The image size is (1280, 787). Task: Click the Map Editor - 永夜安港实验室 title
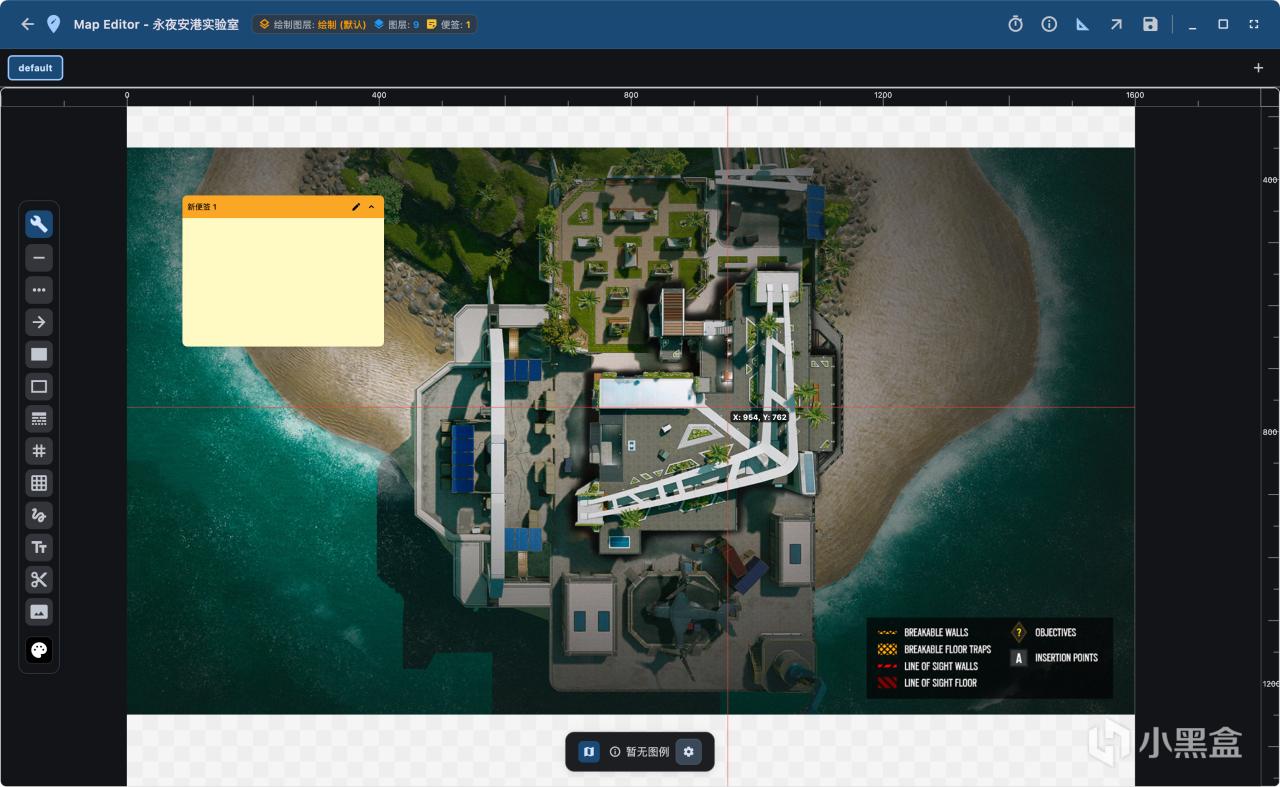click(156, 24)
